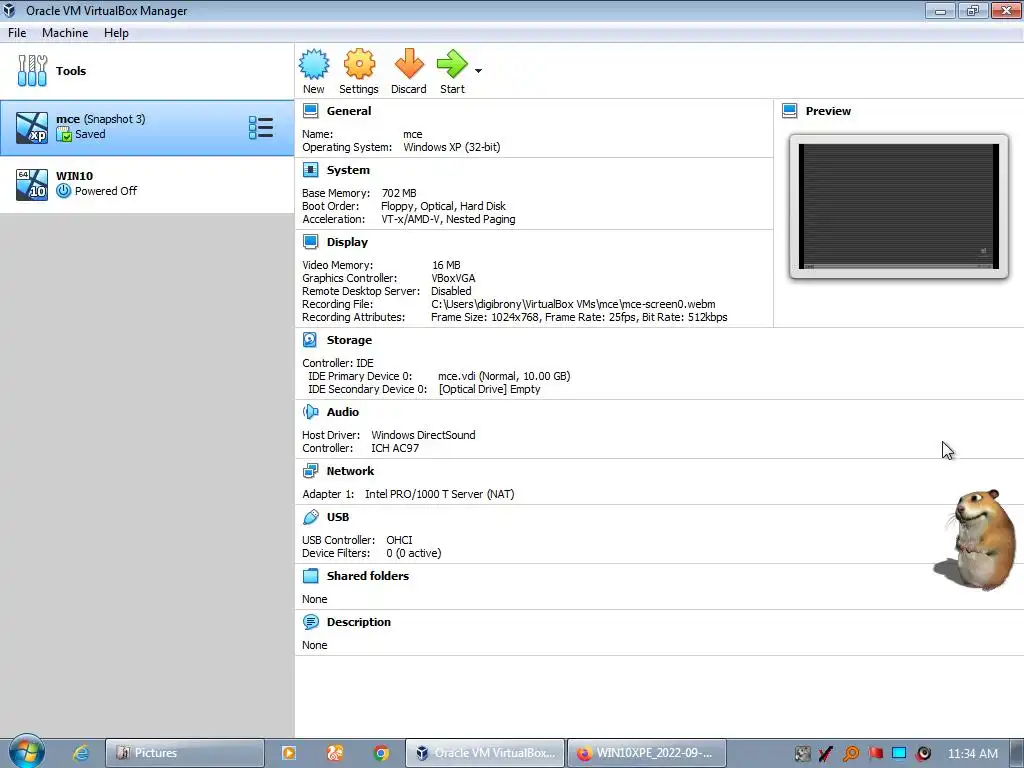Click the Saved state label under mce
1024x768 pixels.
[x=90, y=134]
